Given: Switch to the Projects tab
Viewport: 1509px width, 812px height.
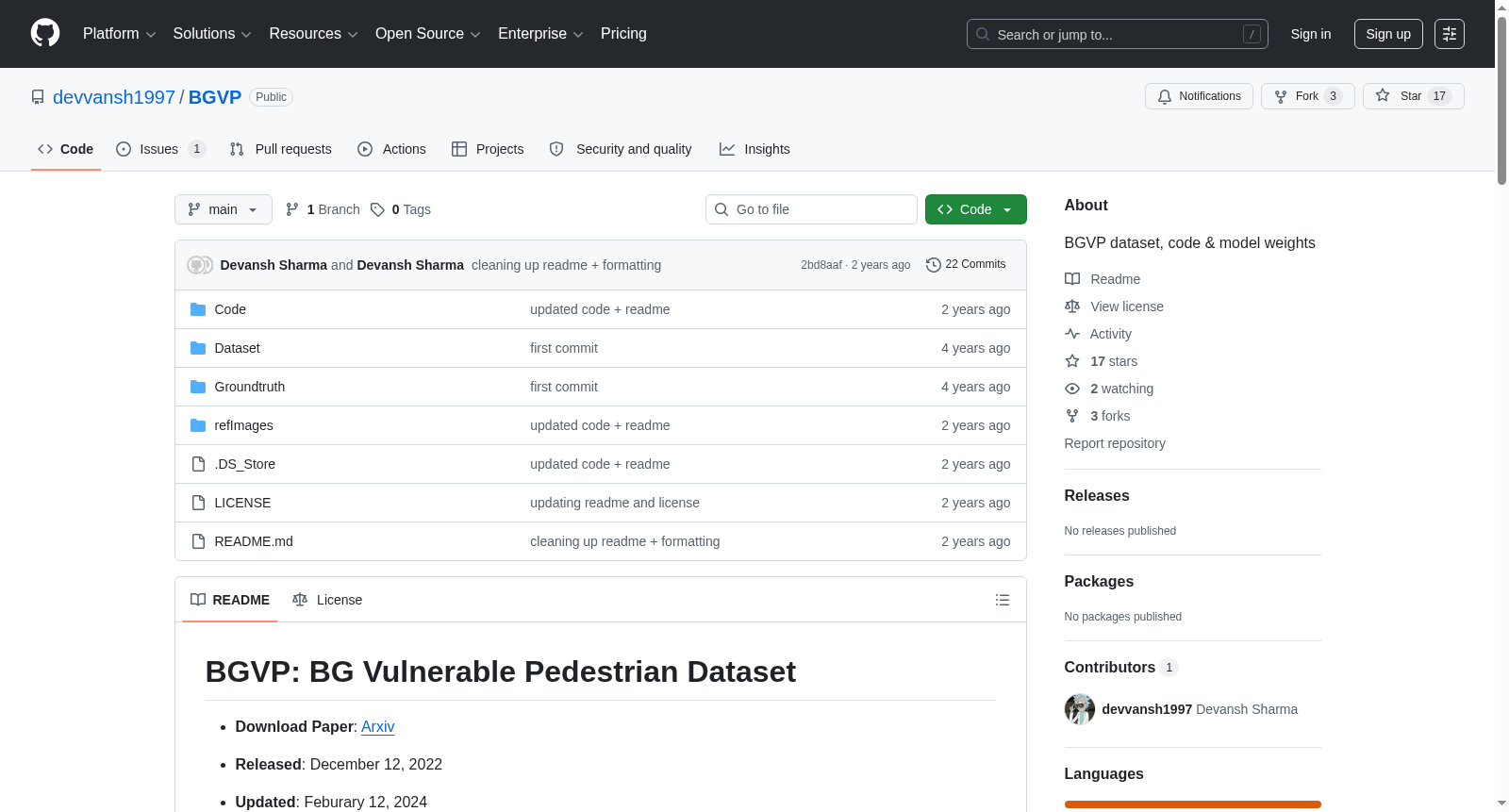Looking at the screenshot, I should point(488,149).
